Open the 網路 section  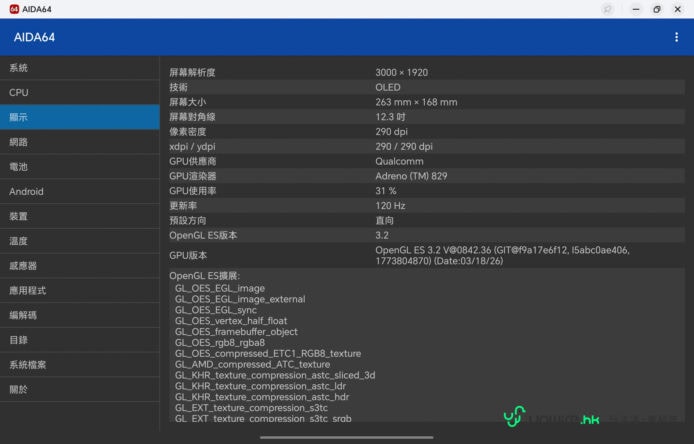pos(80,142)
